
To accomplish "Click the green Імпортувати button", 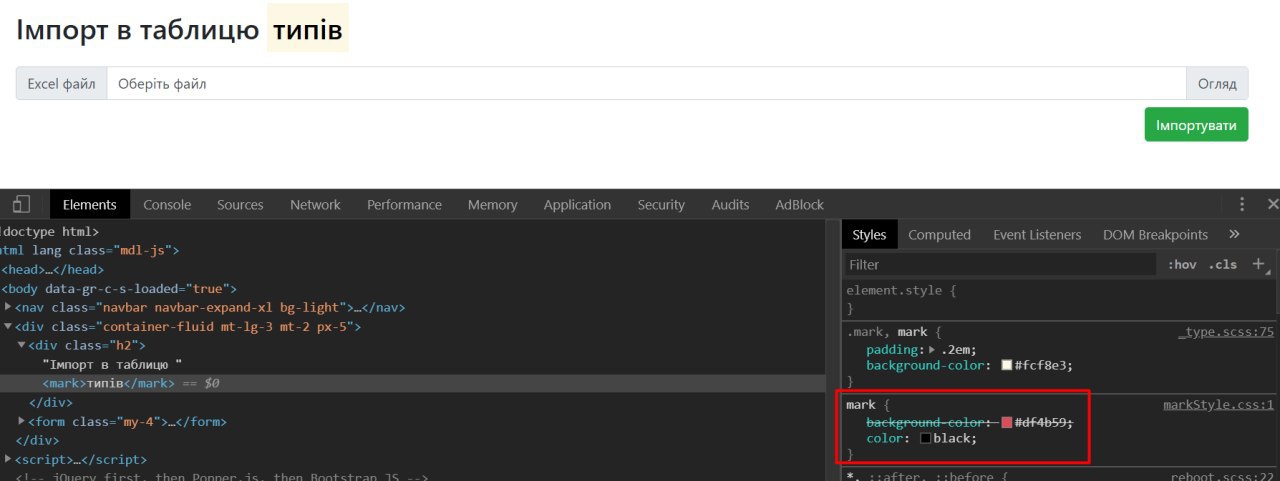I will click(x=1196, y=125).
